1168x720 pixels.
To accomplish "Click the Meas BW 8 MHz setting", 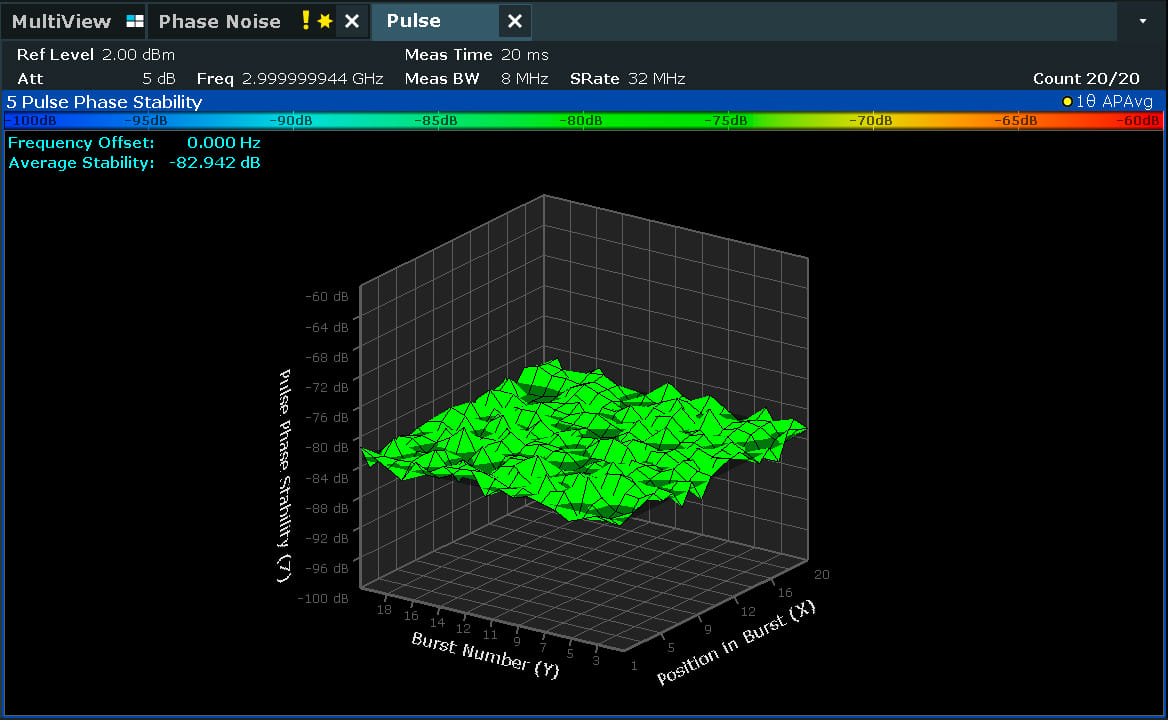I will point(524,79).
